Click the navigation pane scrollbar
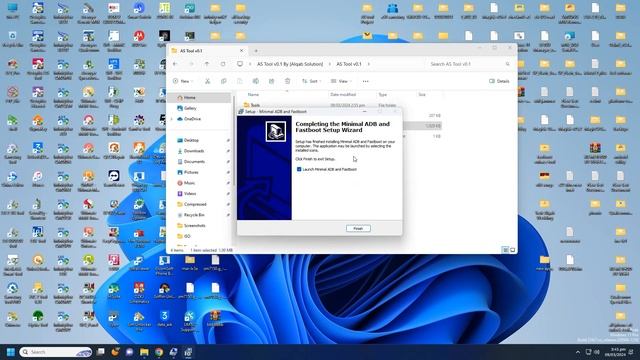 tap(234, 141)
